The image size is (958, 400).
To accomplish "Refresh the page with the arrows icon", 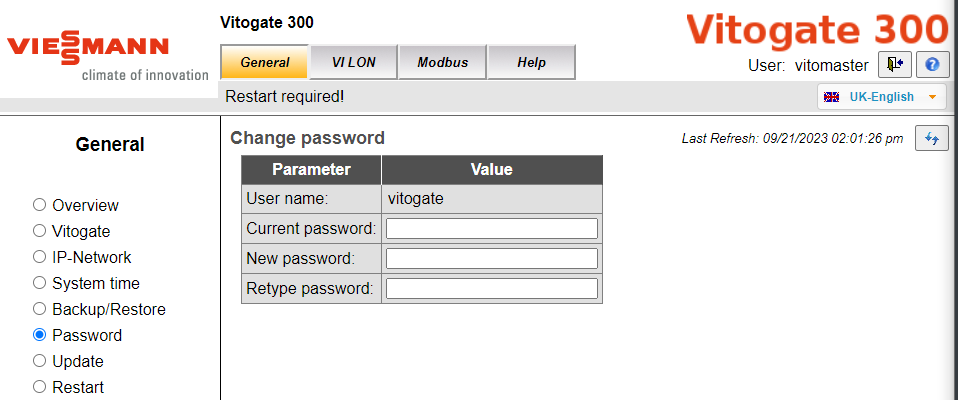I will 932,138.
